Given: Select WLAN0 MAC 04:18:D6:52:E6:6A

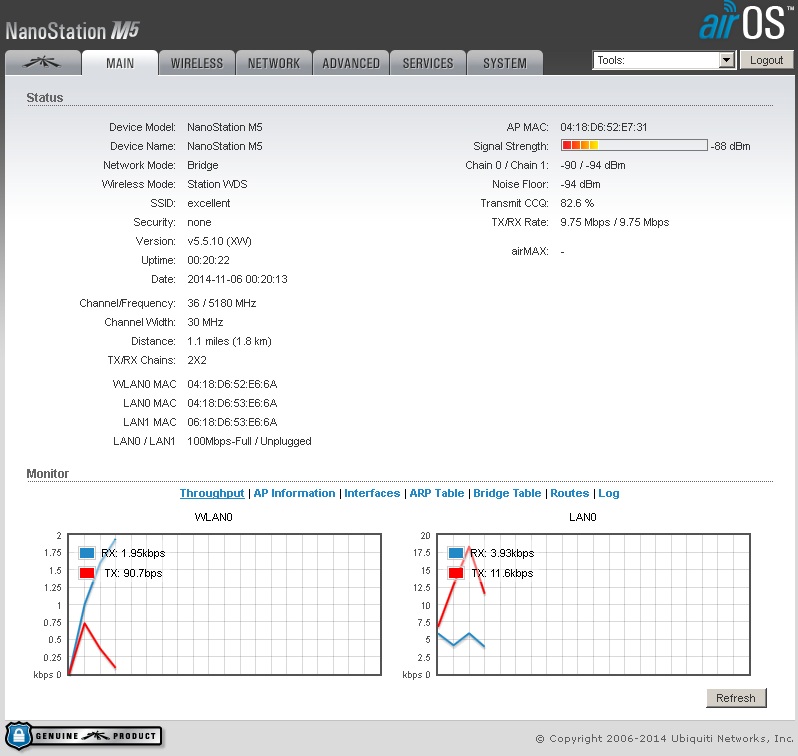Looking at the screenshot, I should pyautogui.click(x=232, y=384).
